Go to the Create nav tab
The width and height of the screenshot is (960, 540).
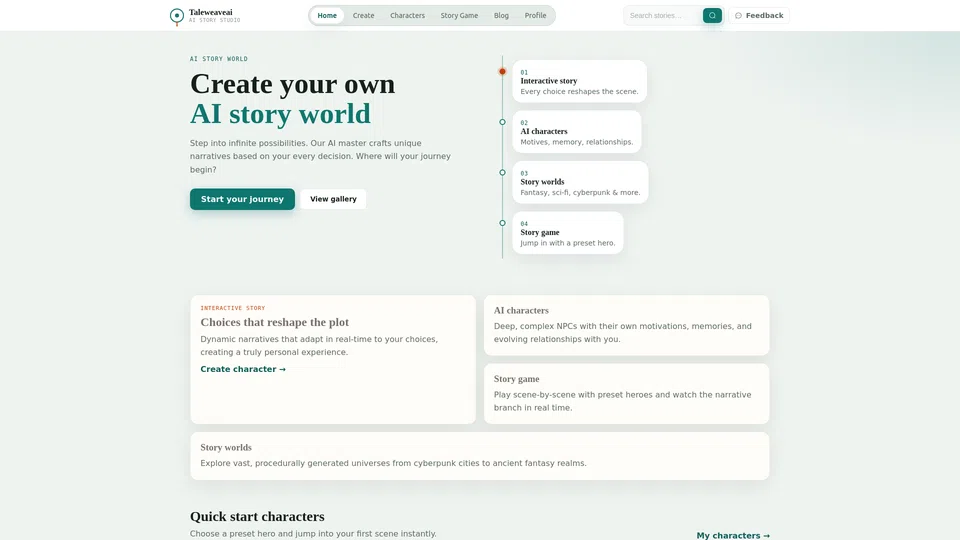tap(363, 15)
